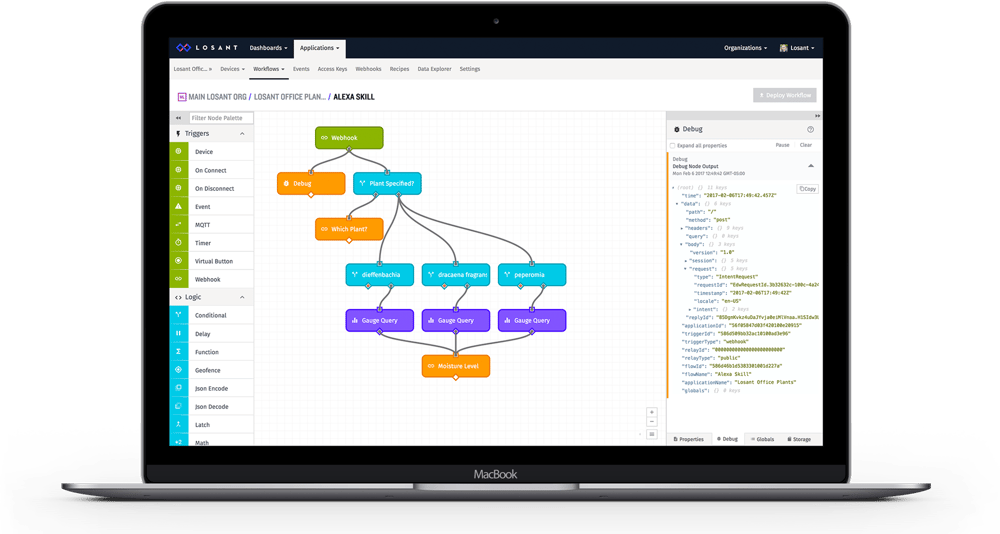Select the On Connect trigger icon

[x=179, y=170]
